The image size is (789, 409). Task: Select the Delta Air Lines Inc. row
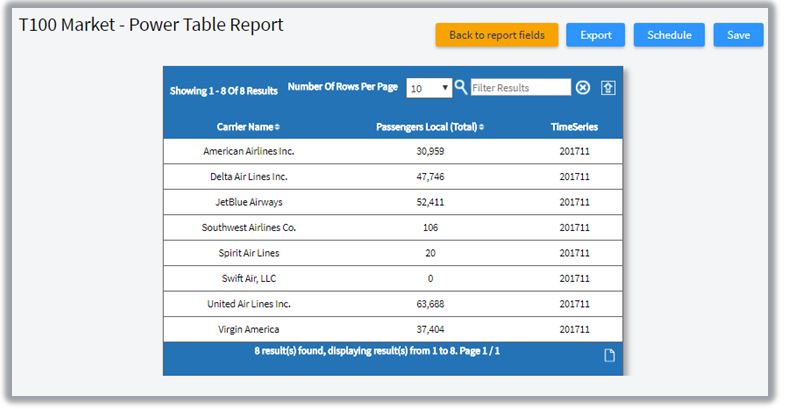click(249, 177)
